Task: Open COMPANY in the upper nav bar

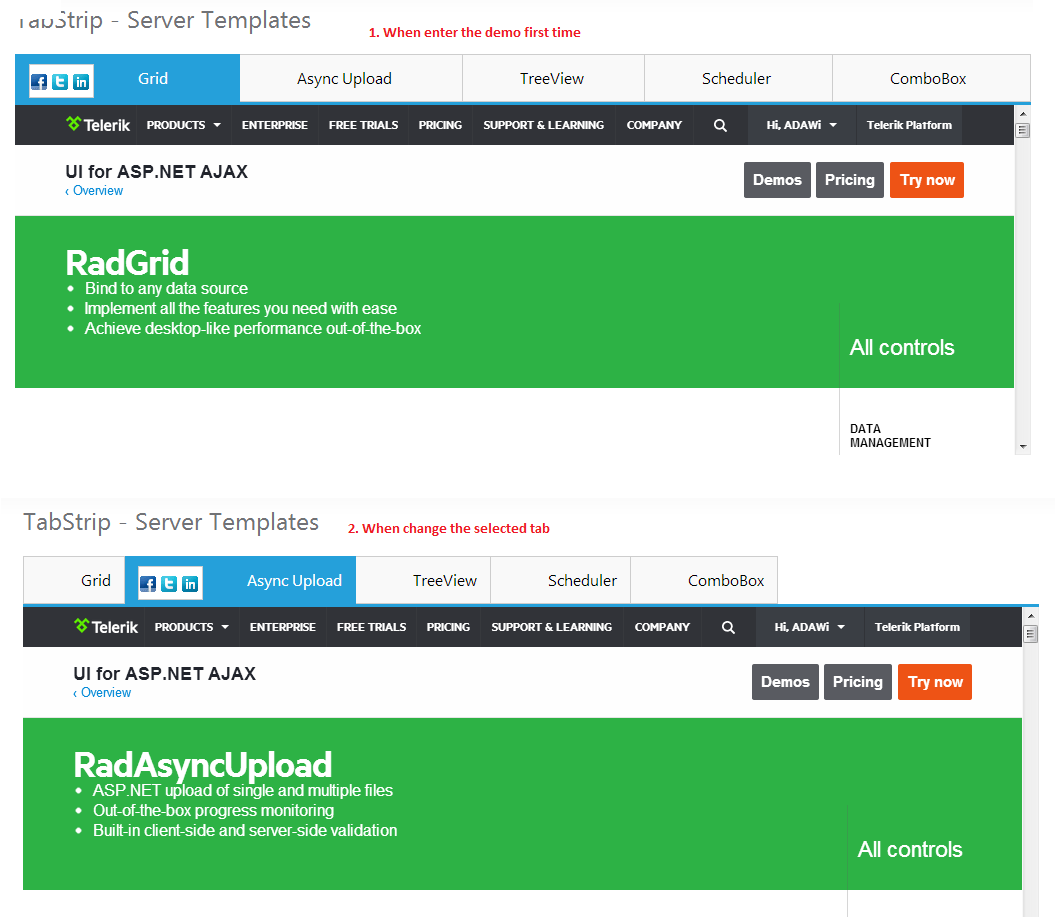Action: pyautogui.click(x=654, y=125)
